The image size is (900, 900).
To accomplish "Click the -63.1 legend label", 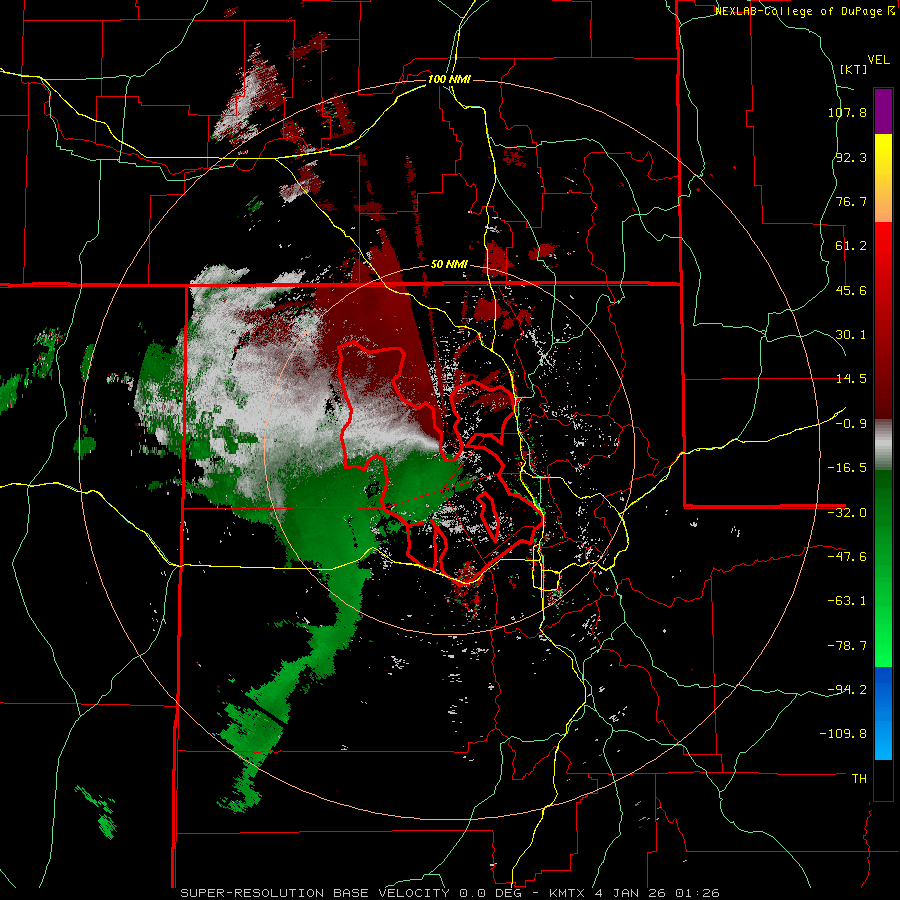I will coord(847,601).
